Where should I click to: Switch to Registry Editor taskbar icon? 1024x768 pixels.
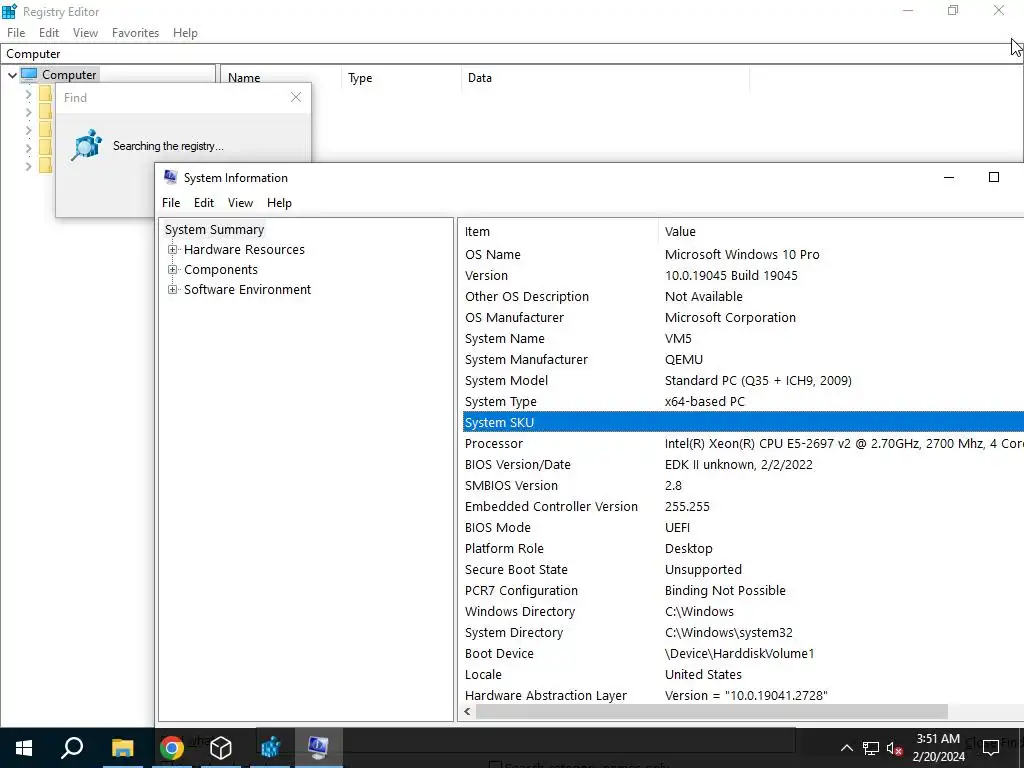(270, 748)
